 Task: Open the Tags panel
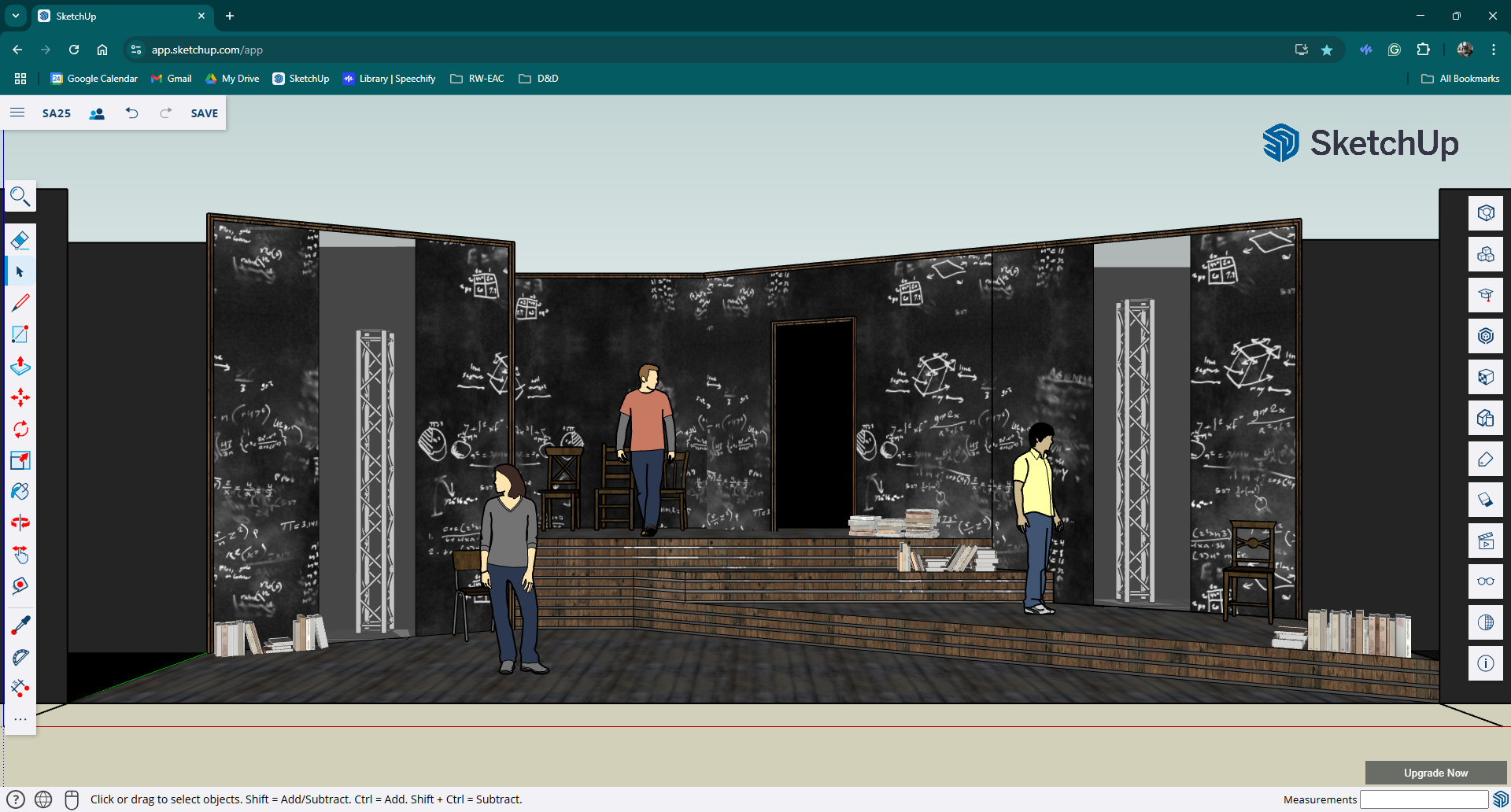click(x=1486, y=459)
